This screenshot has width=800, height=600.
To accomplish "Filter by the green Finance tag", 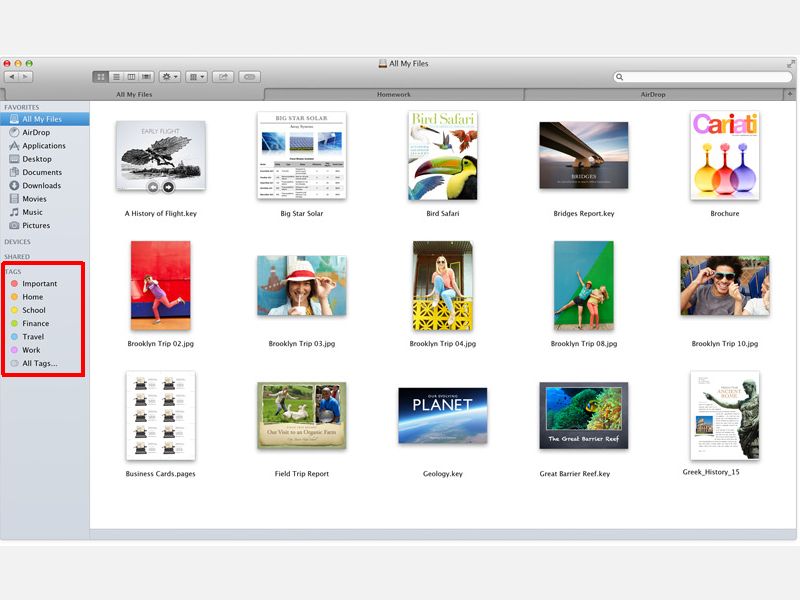I will point(36,323).
